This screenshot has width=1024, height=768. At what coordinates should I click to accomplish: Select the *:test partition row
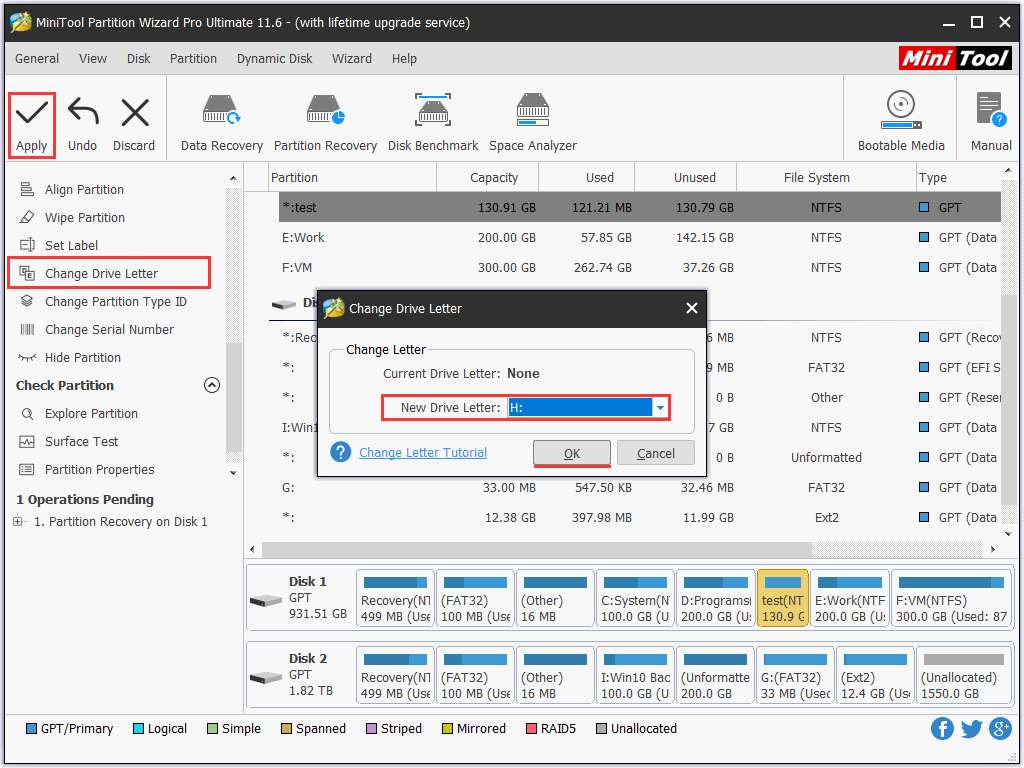point(639,208)
